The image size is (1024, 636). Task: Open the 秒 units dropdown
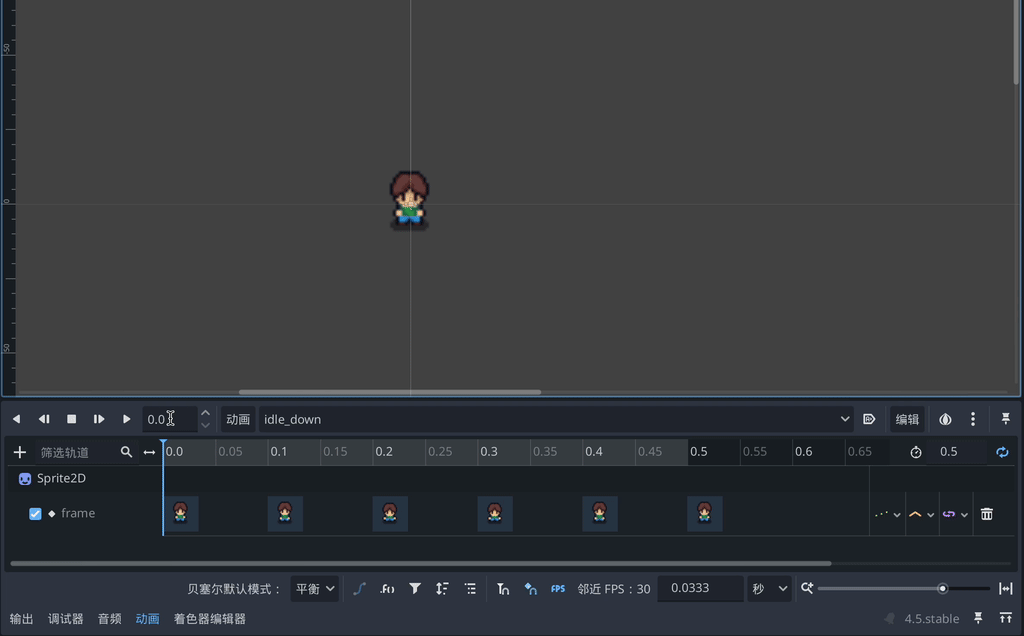[770, 589]
